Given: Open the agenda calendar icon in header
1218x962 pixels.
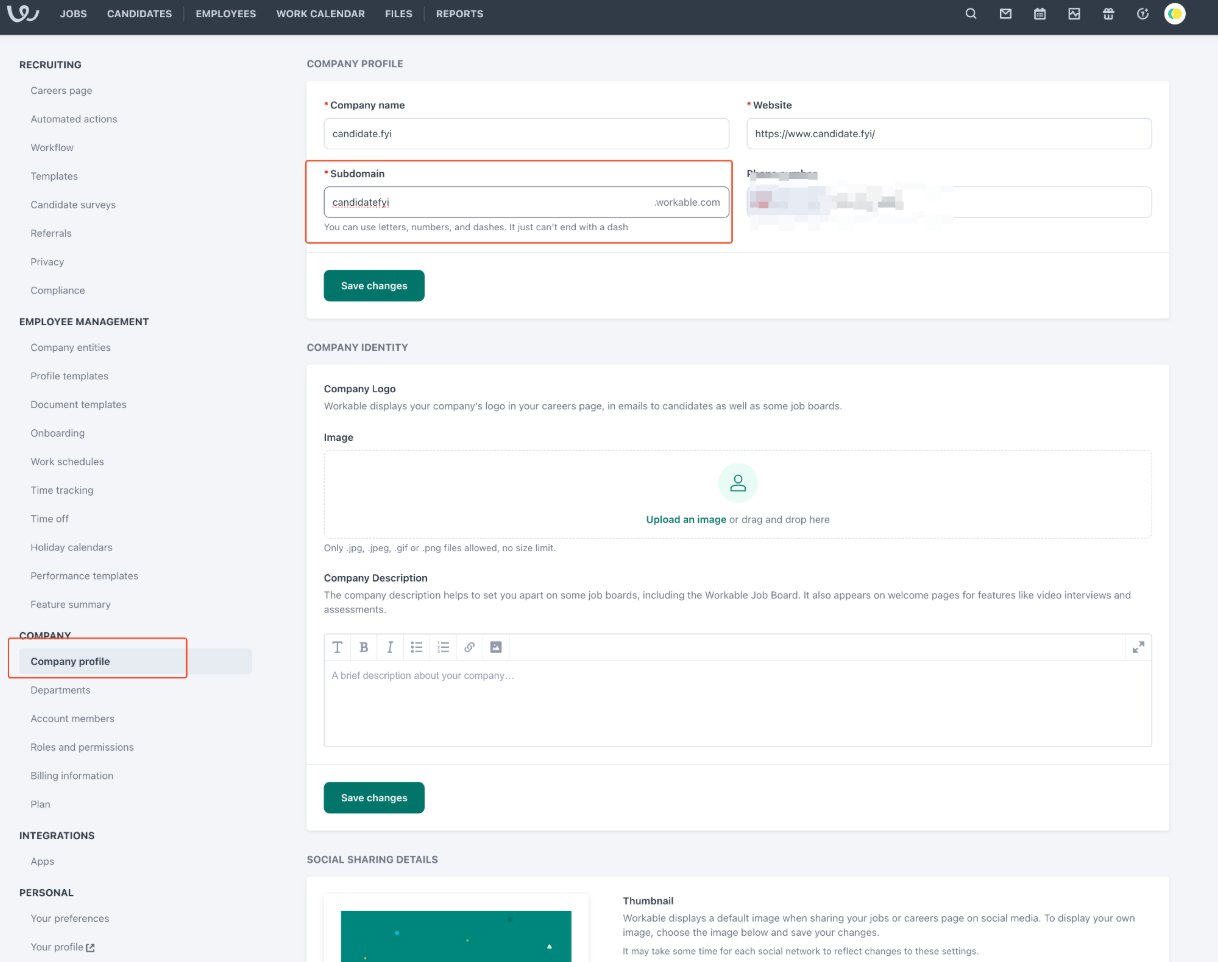Looking at the screenshot, I should pyautogui.click(x=1040, y=14).
